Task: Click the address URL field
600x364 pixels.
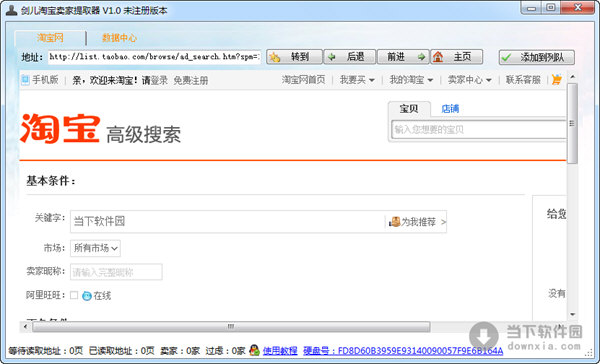Action: (154, 57)
